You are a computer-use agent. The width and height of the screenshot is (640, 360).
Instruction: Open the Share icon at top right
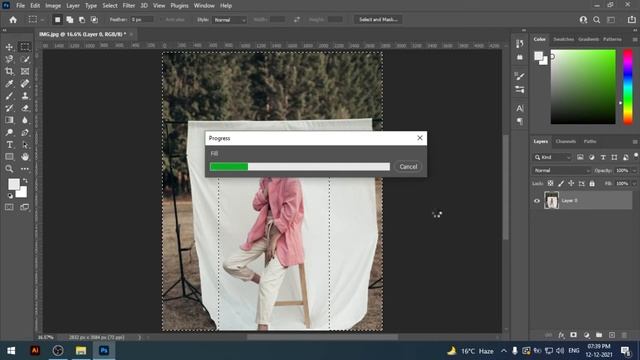631,20
